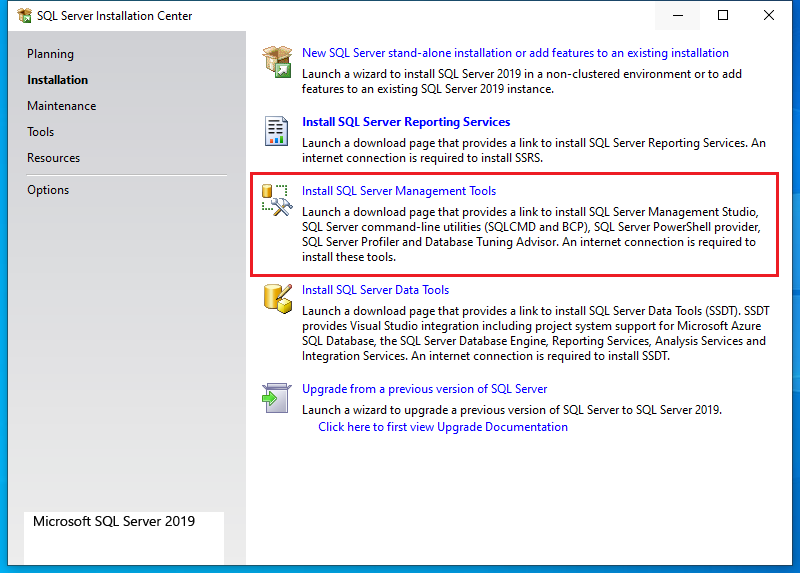Click the 'SQL Server Profiler and Database Tuning Advisor' text
This screenshot has width=800, height=573.
[x=429, y=242]
